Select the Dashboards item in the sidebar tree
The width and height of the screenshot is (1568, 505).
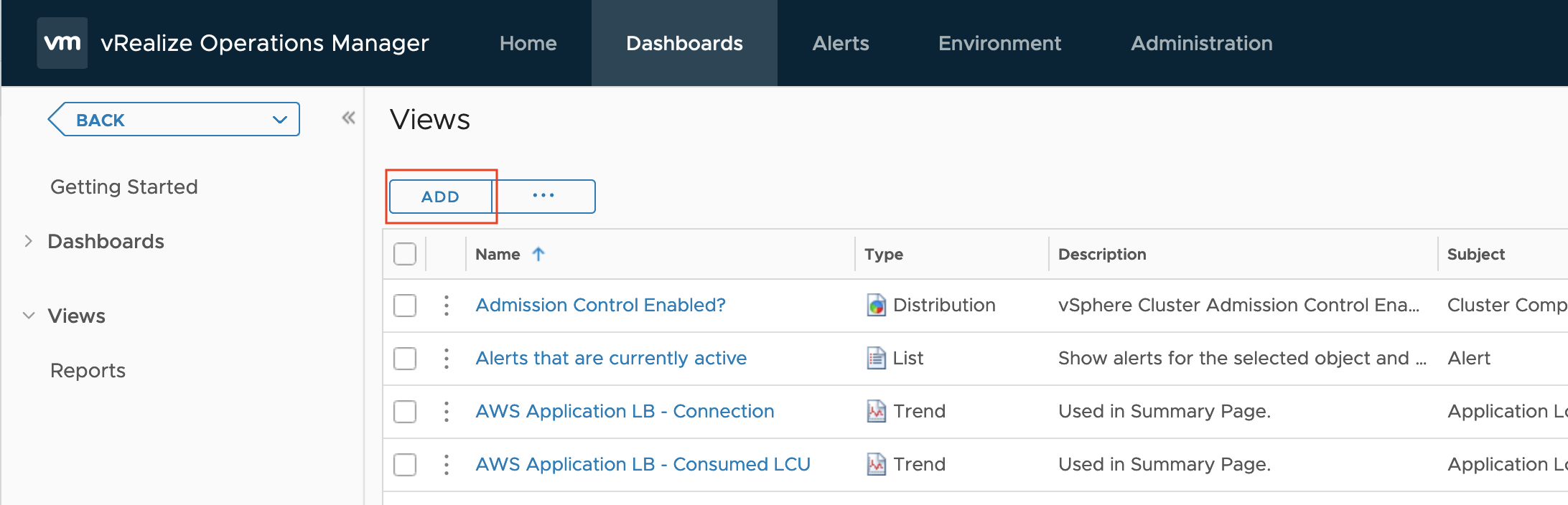106,242
